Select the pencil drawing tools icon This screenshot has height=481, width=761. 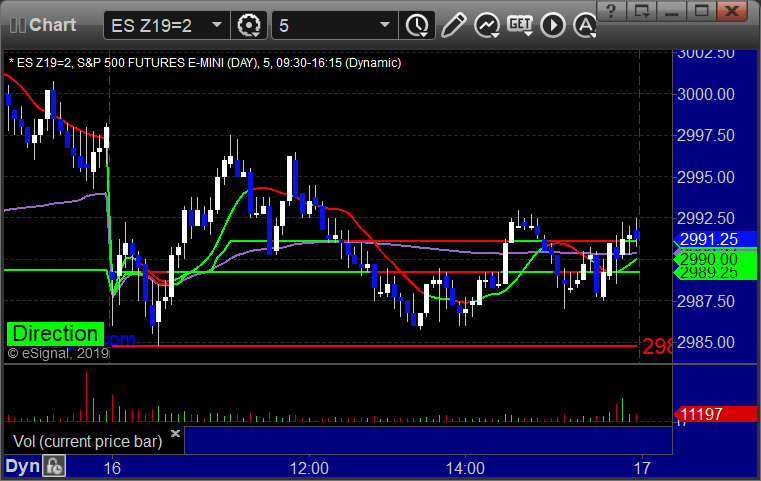coord(453,25)
